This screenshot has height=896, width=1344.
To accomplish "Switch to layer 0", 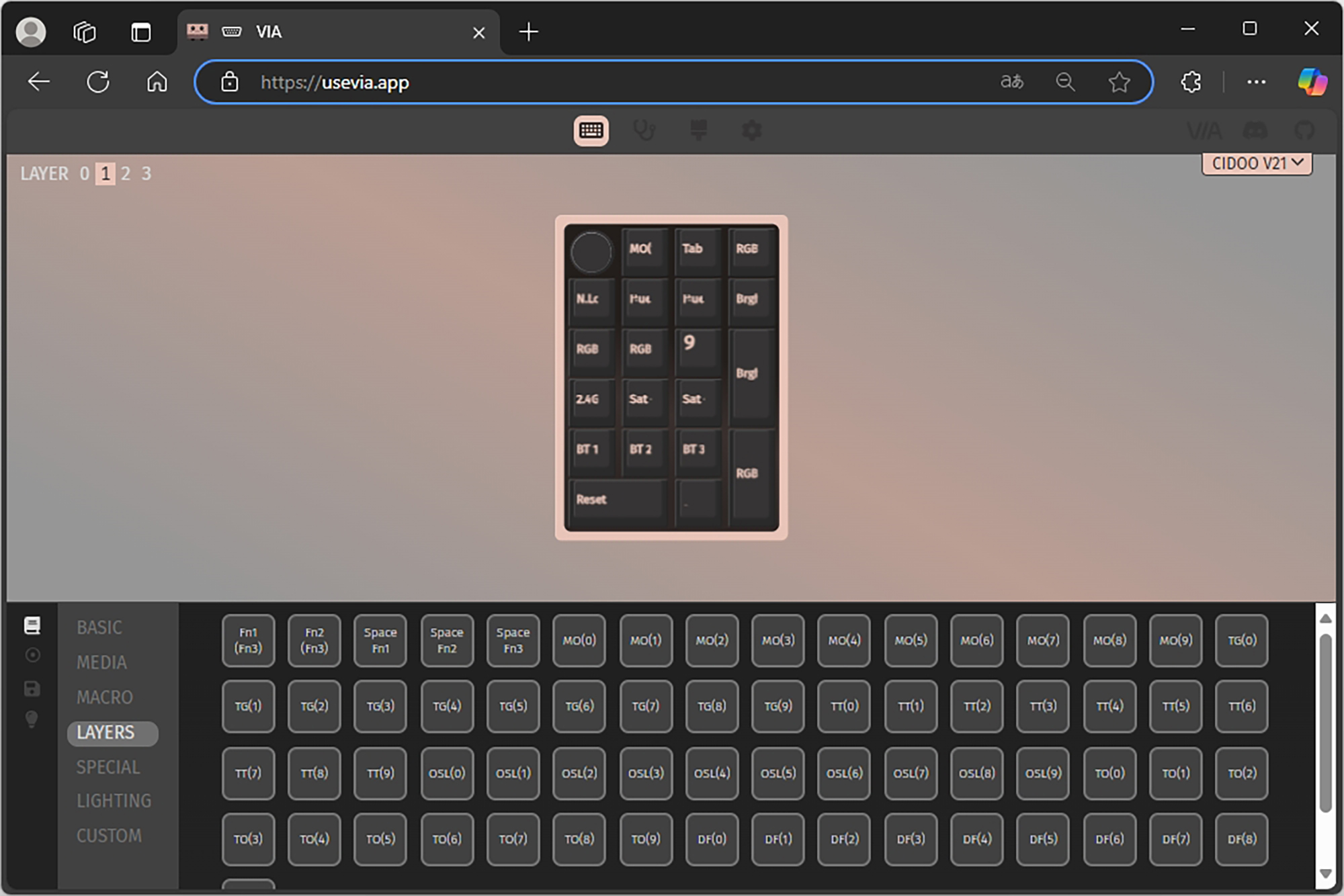I will [x=84, y=174].
